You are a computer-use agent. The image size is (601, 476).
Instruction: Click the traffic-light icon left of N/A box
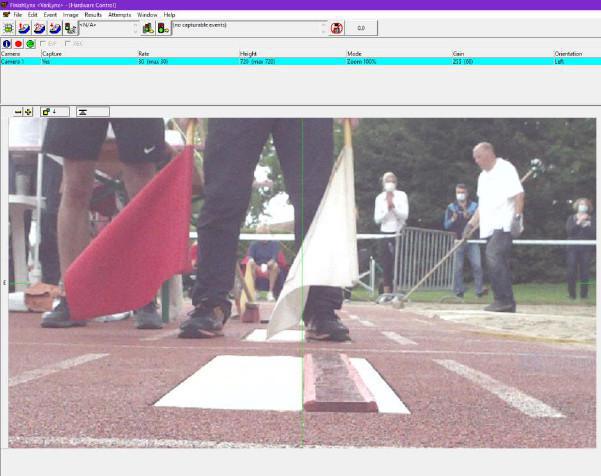(x=70, y=28)
